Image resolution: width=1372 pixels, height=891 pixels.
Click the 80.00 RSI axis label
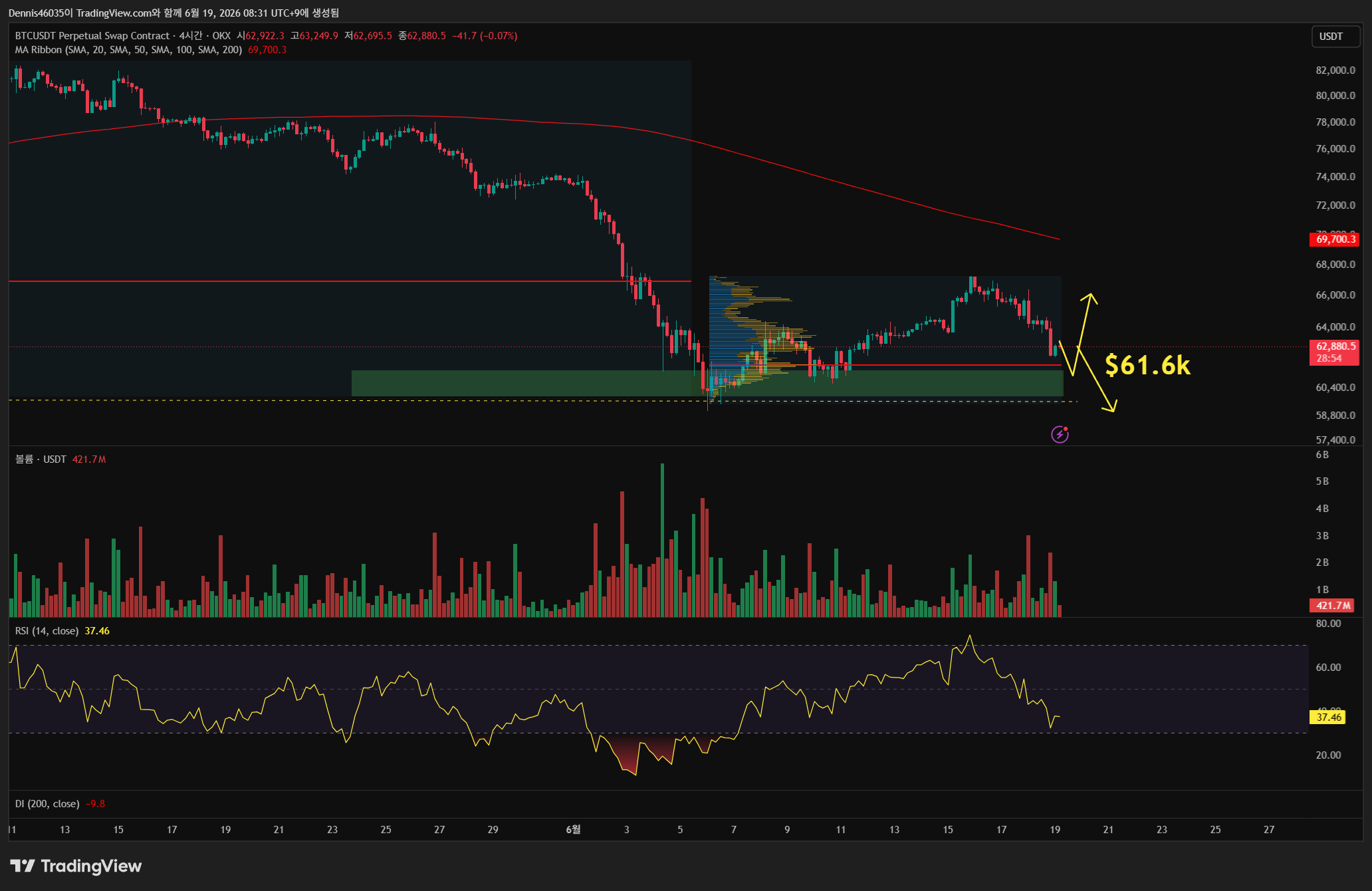(x=1328, y=624)
